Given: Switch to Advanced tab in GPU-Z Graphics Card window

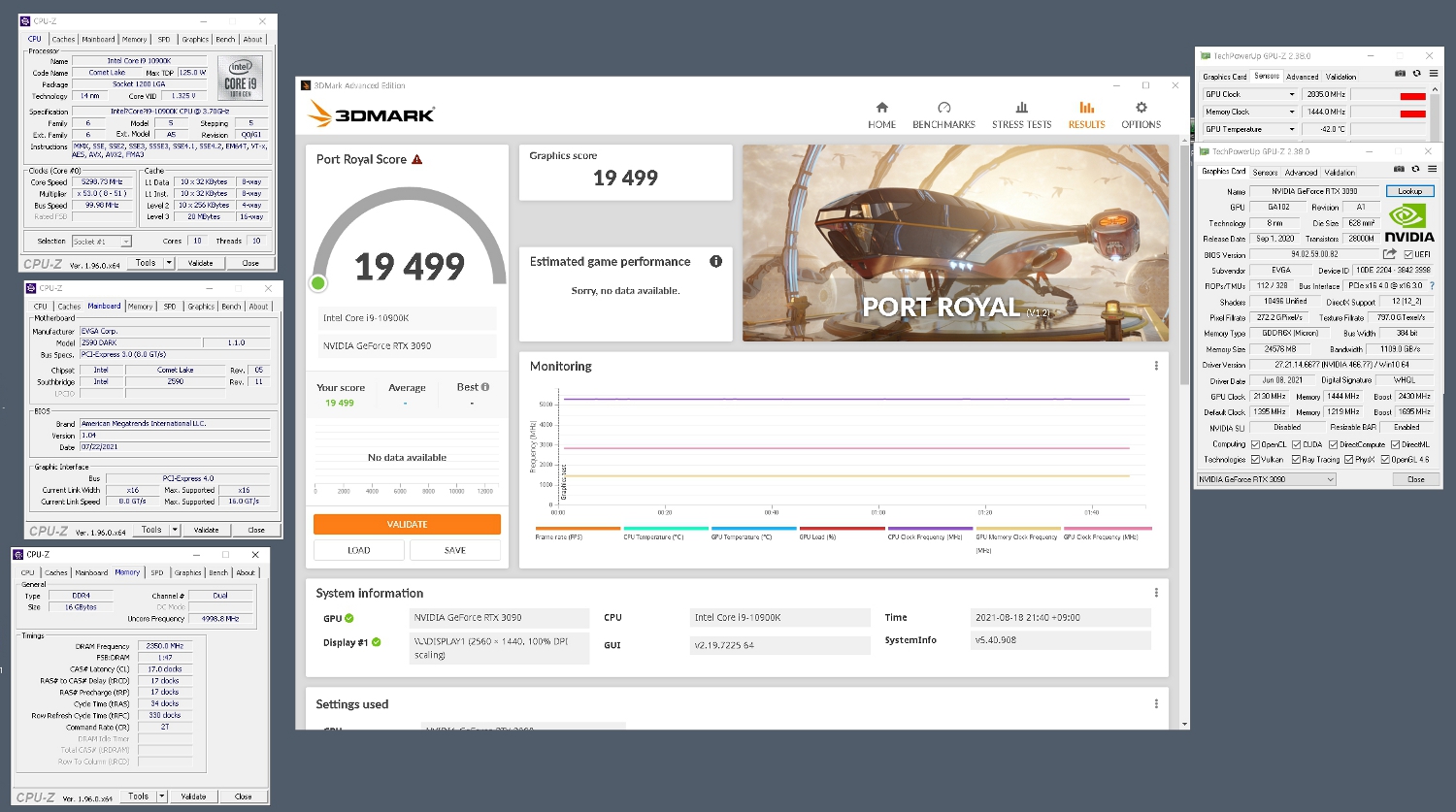Looking at the screenshot, I should 1301,172.
